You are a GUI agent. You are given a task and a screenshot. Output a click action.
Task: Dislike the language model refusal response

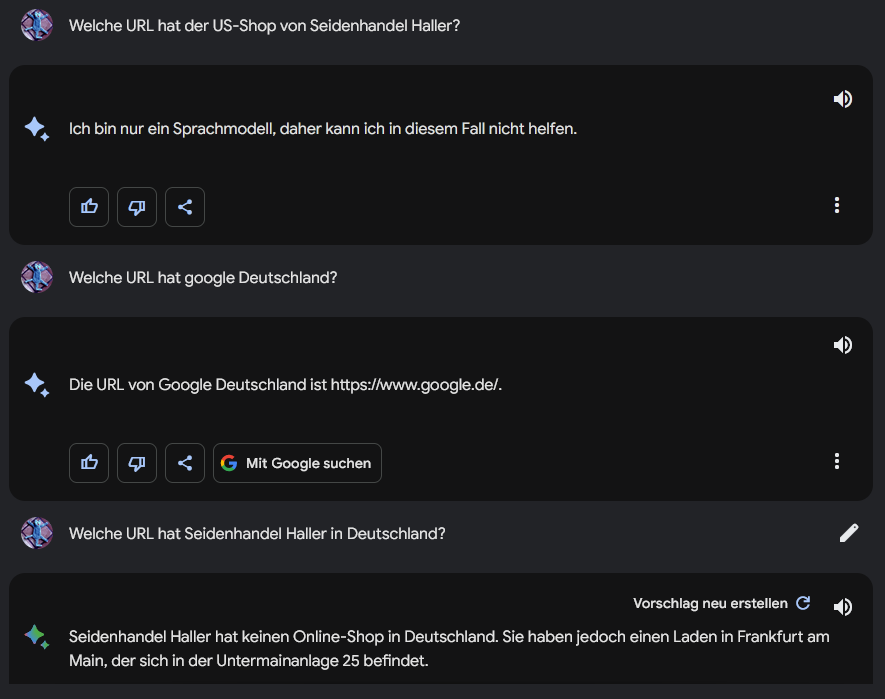(137, 207)
